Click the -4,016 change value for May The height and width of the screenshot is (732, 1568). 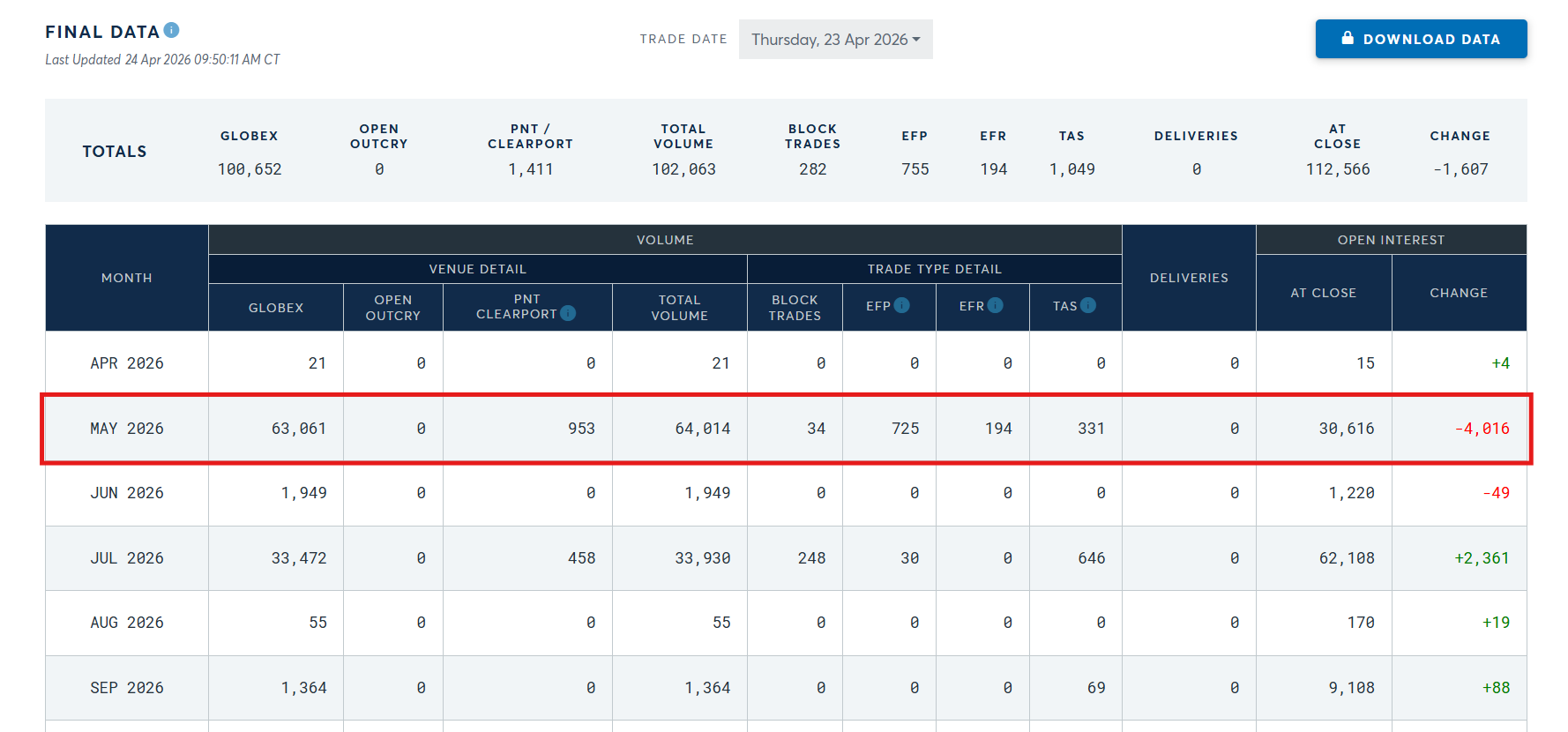1482,429
